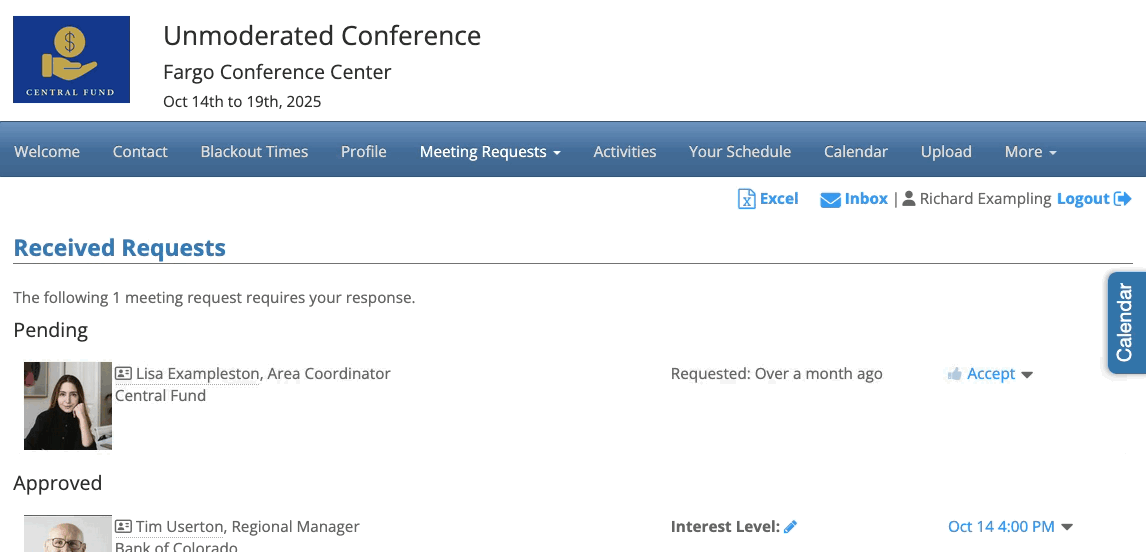
Task: Click the thumbs-up Accept icon
Action: [955, 374]
